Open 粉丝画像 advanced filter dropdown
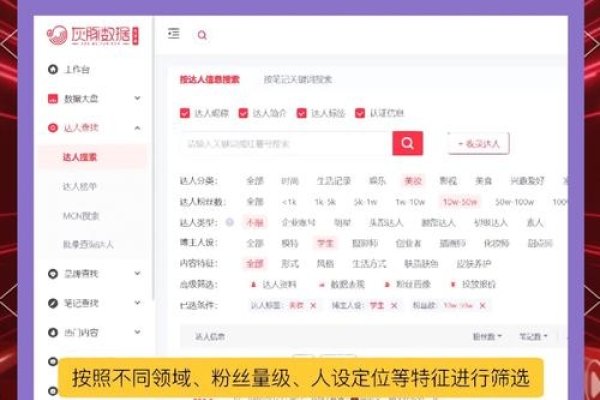Viewport: 600px width, 400px height. (408, 284)
